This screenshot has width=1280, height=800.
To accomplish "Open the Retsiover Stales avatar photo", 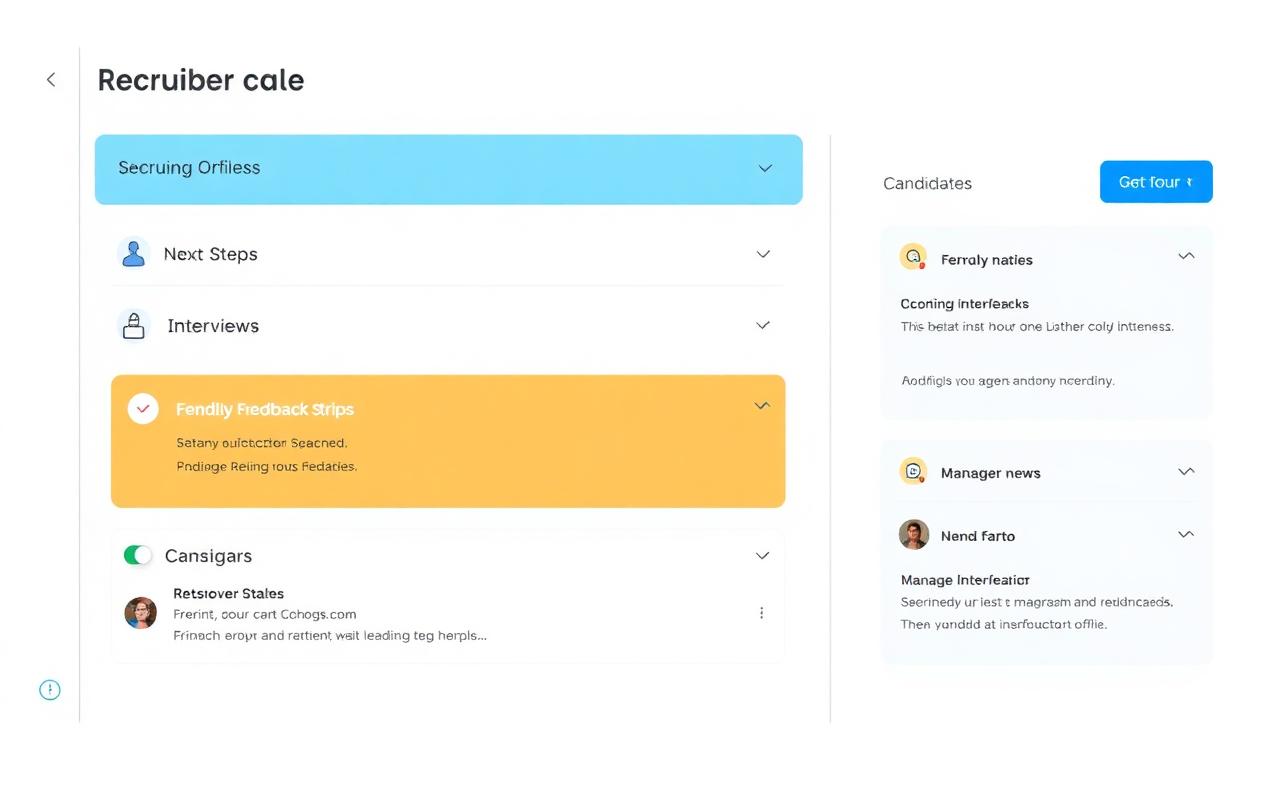I will click(141, 613).
